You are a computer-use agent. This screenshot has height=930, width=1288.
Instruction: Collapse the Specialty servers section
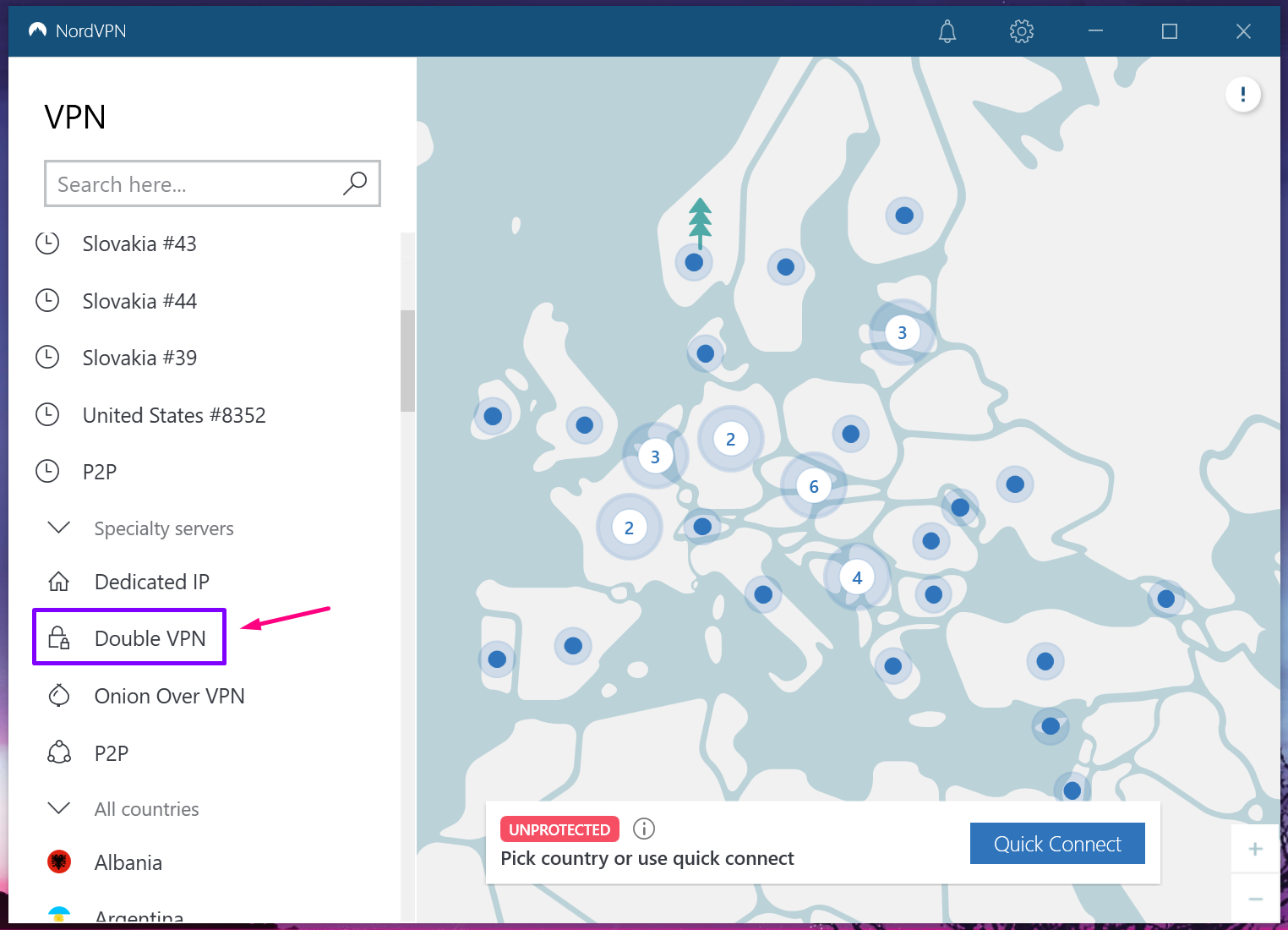pos(58,528)
